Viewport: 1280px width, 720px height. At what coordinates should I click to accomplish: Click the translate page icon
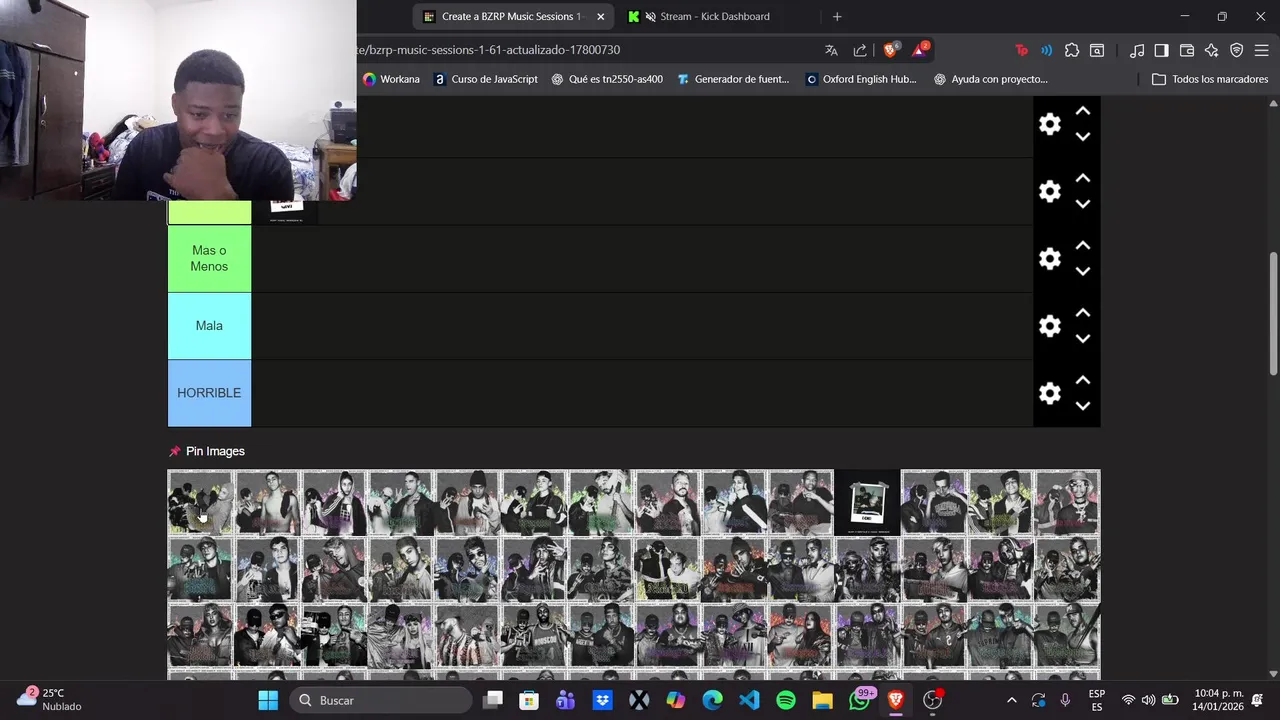[831, 50]
